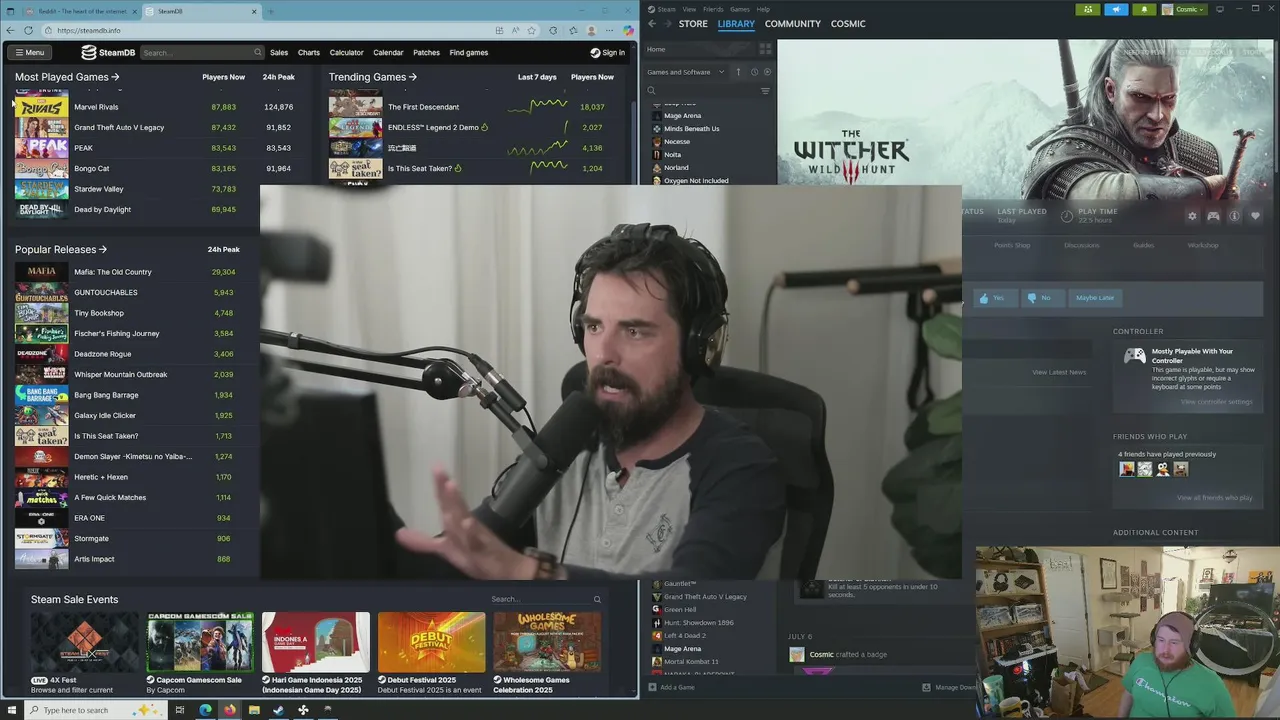Toggle the recent activity clock filter
The width and height of the screenshot is (1280, 720).
pos(754,72)
